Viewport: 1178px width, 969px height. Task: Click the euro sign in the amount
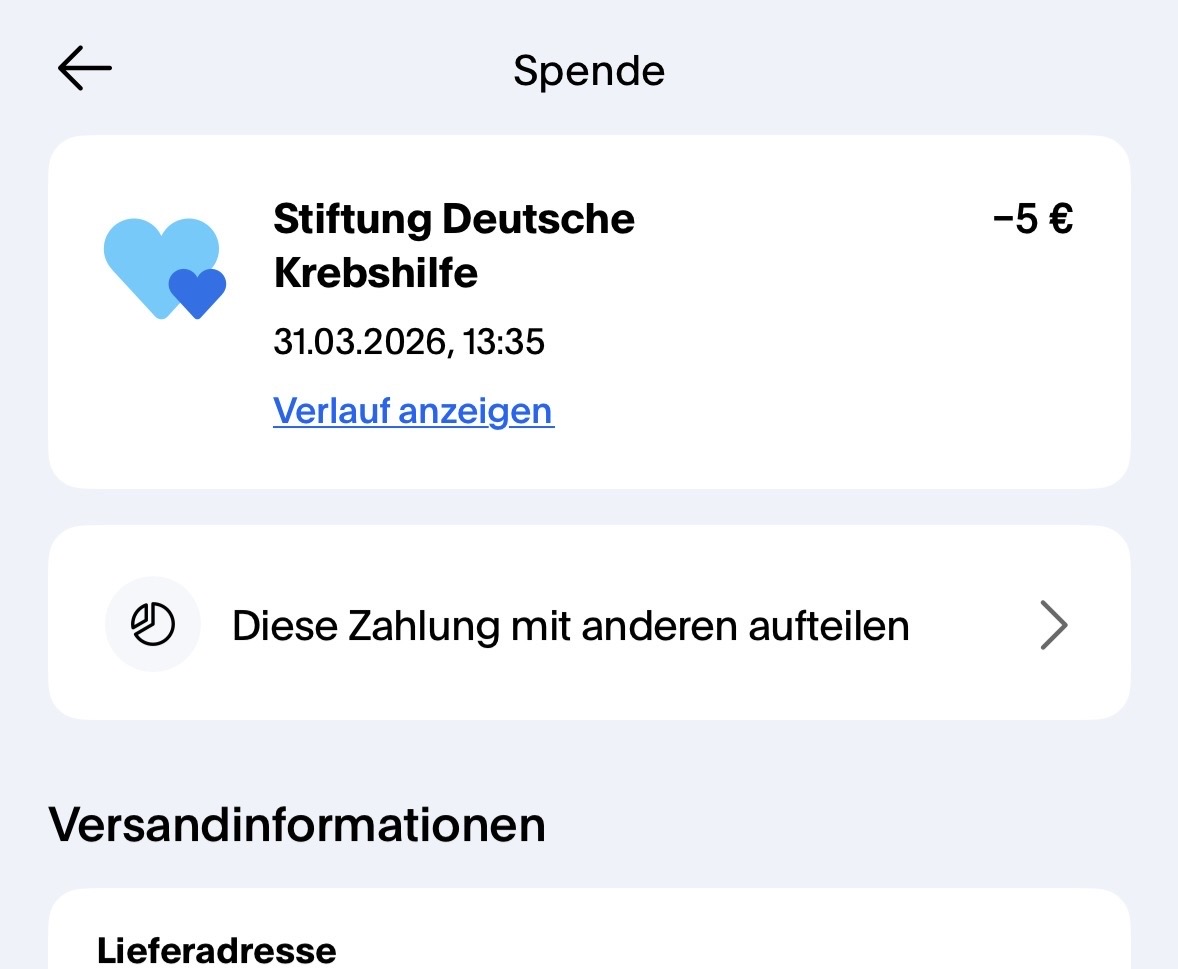(x=1060, y=219)
